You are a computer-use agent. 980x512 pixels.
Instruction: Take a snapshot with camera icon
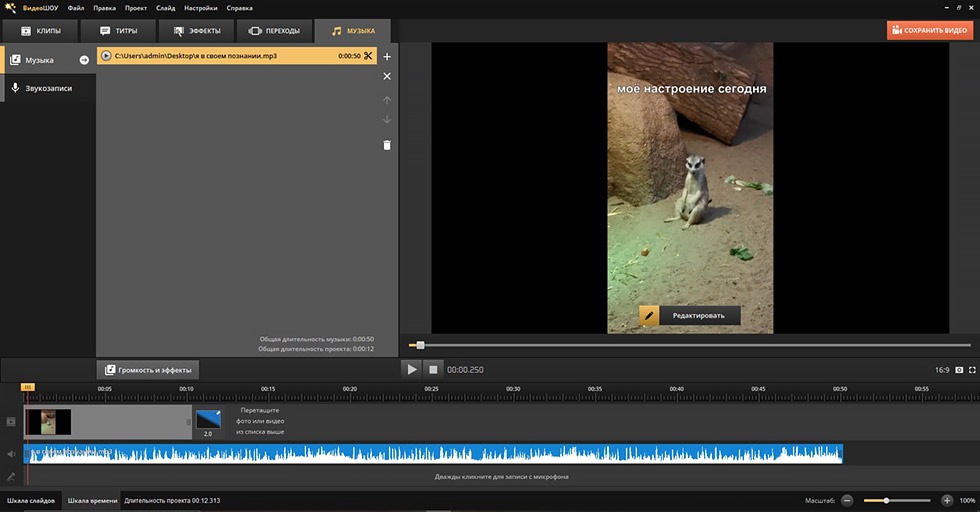tap(959, 370)
